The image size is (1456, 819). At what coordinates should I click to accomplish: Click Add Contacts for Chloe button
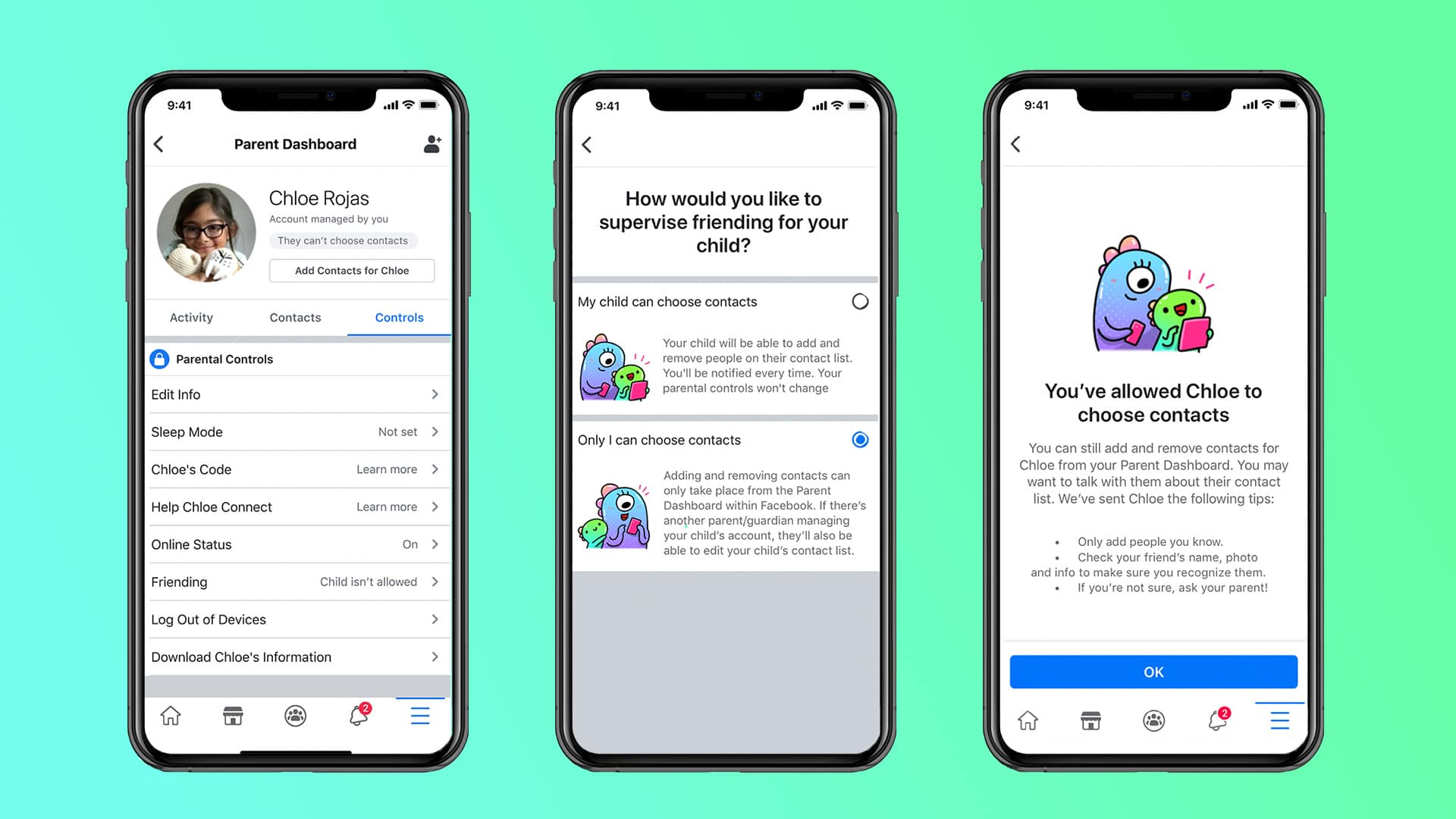coord(350,270)
